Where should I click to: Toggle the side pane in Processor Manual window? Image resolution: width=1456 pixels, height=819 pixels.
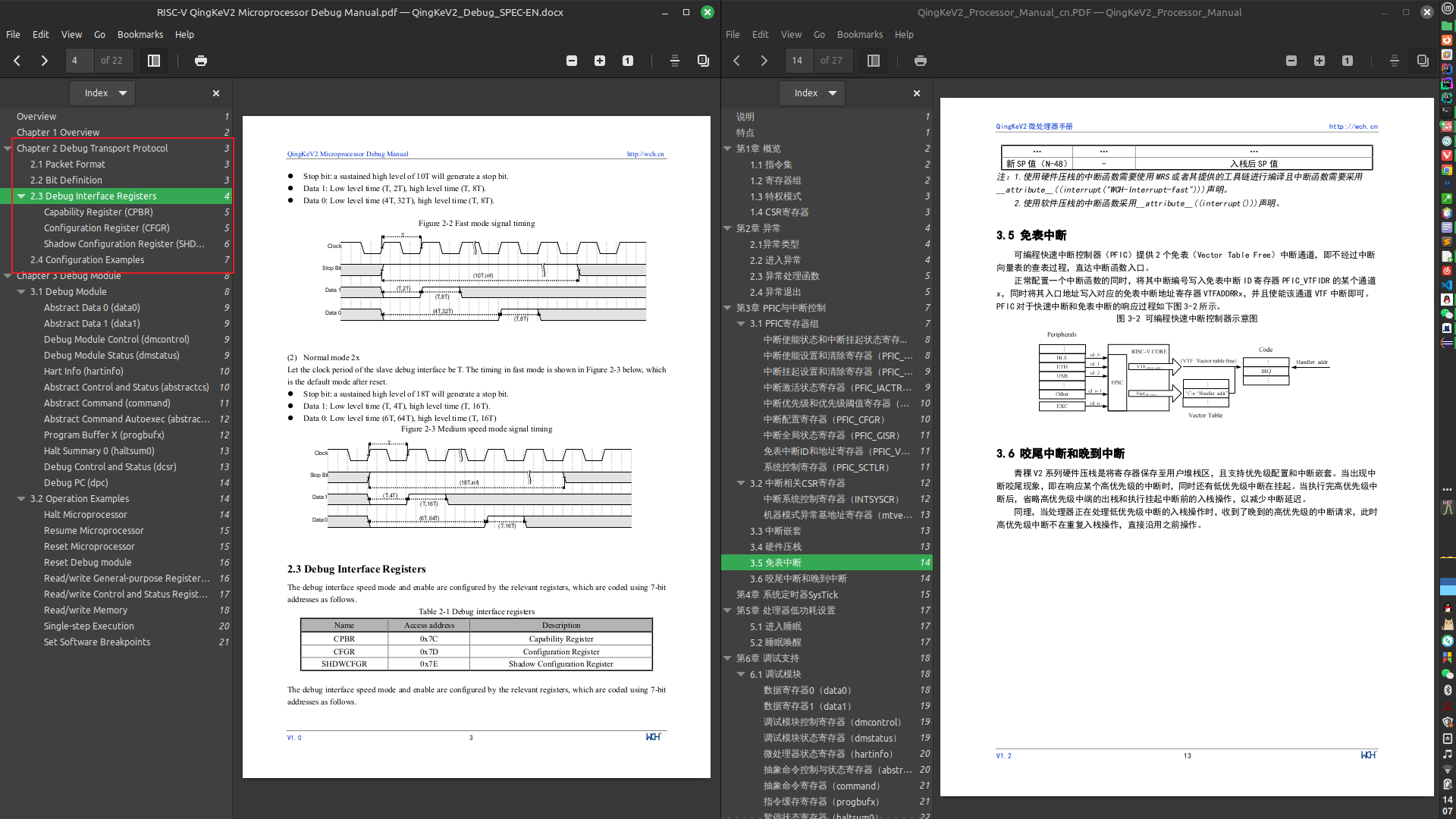874,61
